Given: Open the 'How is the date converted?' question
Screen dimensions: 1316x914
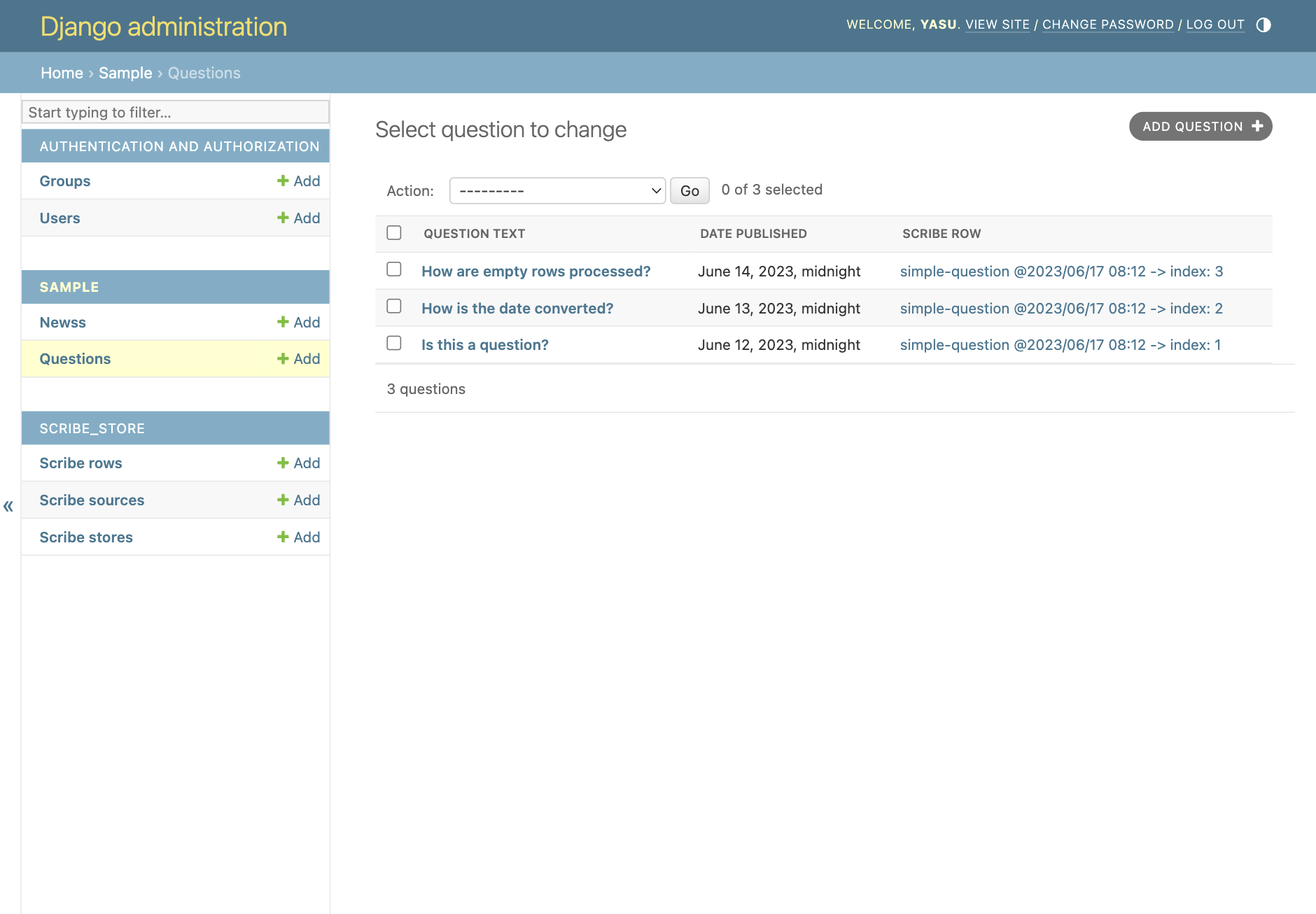Looking at the screenshot, I should click(x=517, y=309).
